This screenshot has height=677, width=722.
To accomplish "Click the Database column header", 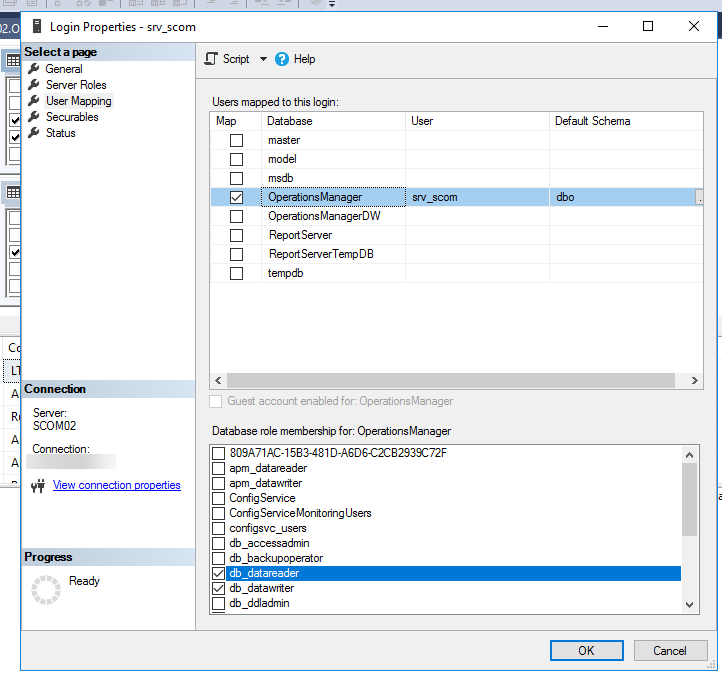I will (334, 121).
